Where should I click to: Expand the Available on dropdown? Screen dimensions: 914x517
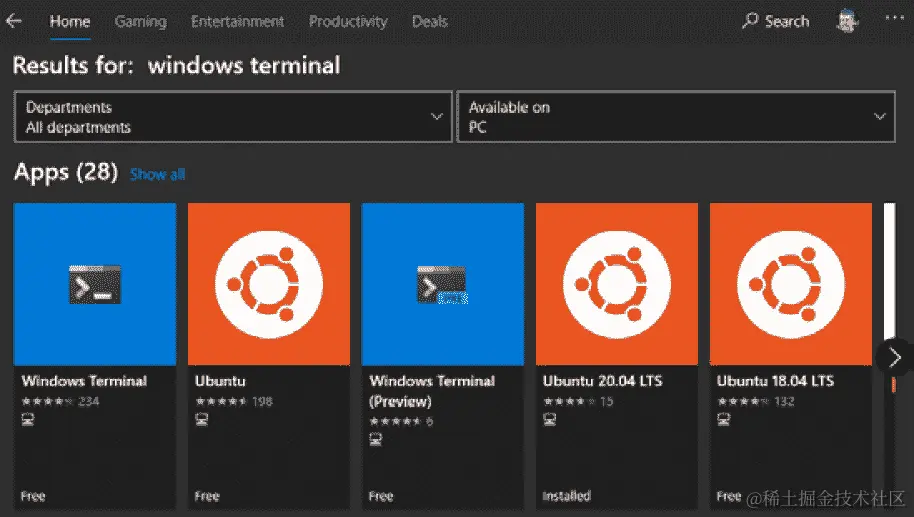676,117
